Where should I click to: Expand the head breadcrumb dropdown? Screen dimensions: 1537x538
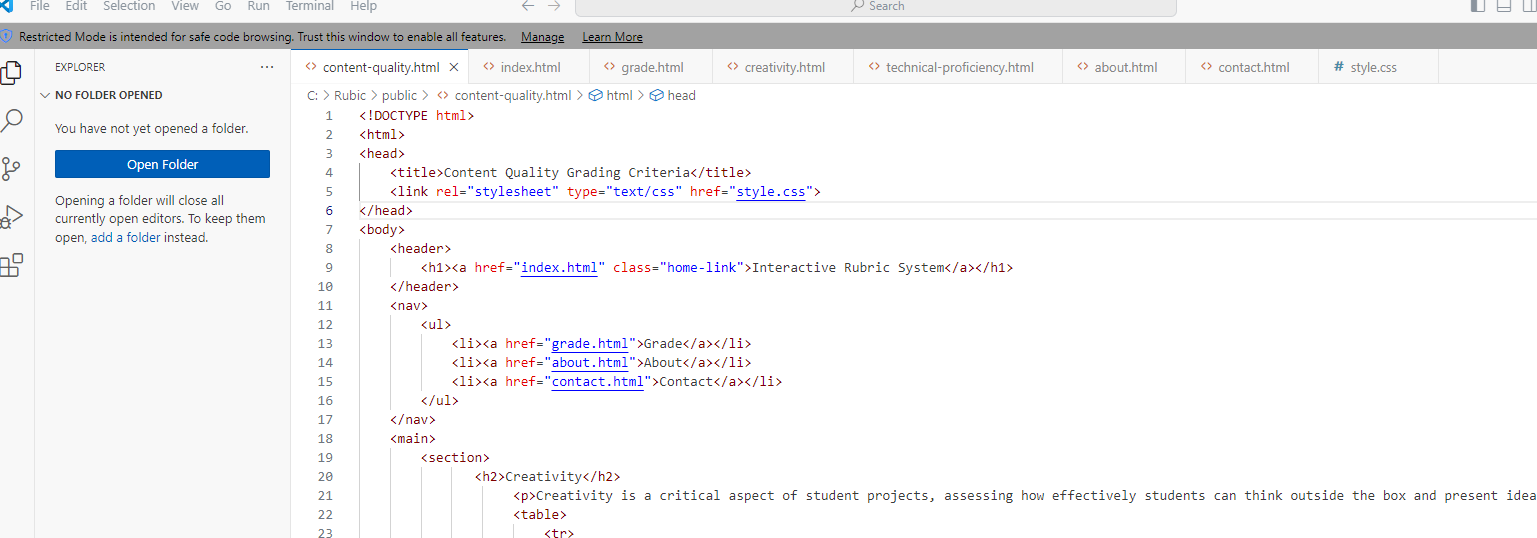point(680,96)
